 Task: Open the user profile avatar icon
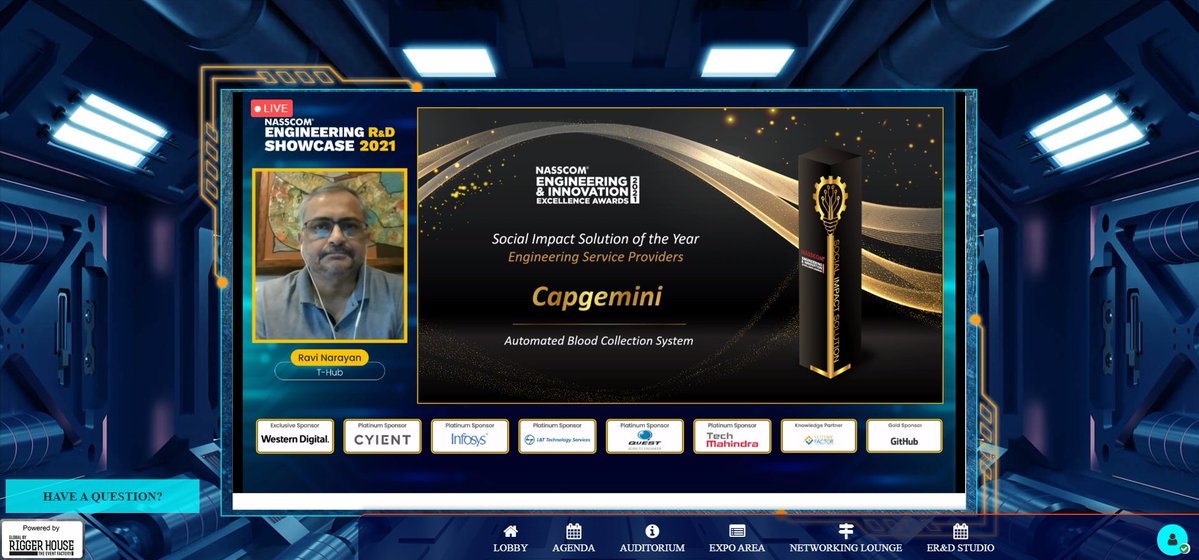(1172, 539)
